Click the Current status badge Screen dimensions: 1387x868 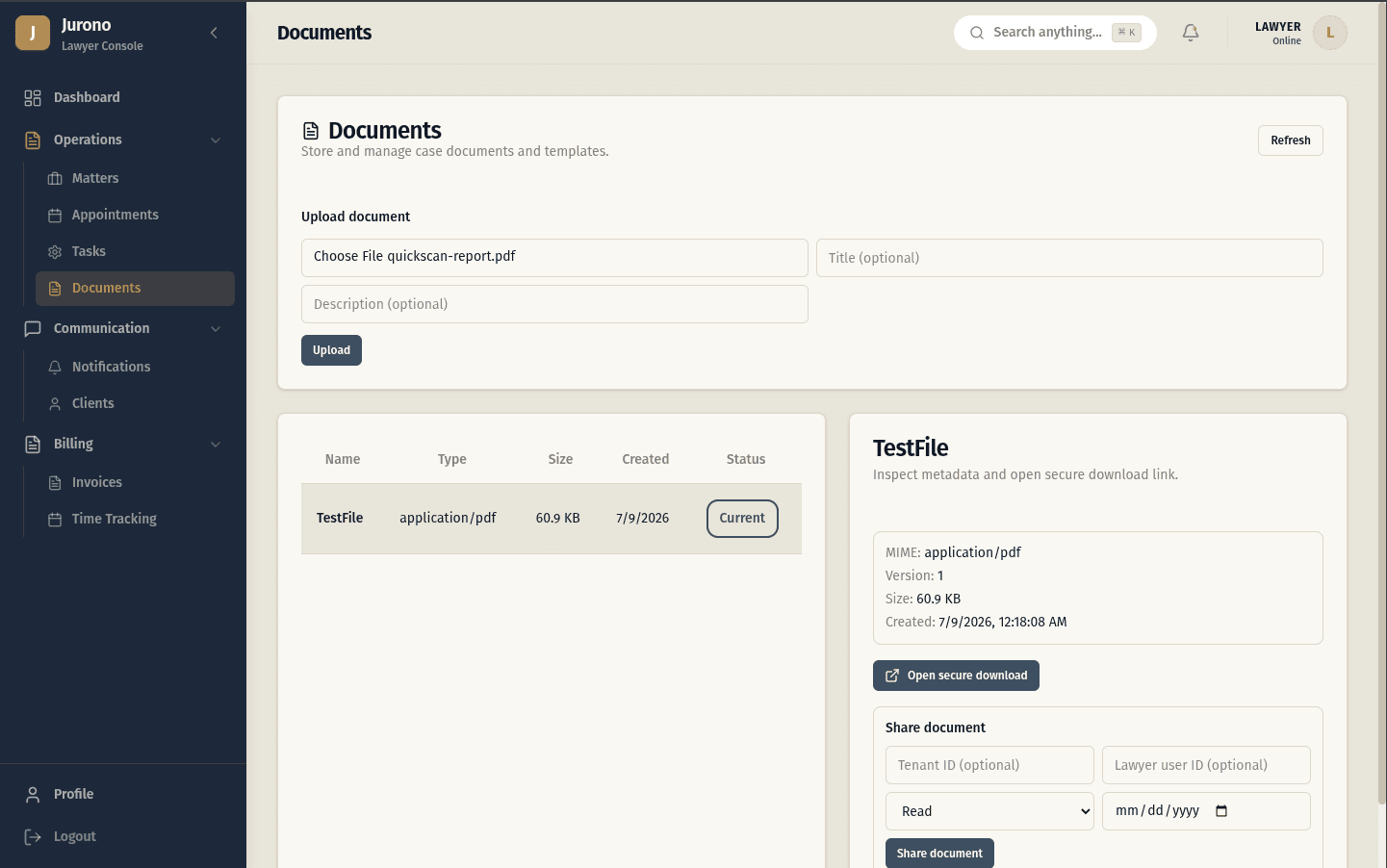click(x=742, y=519)
